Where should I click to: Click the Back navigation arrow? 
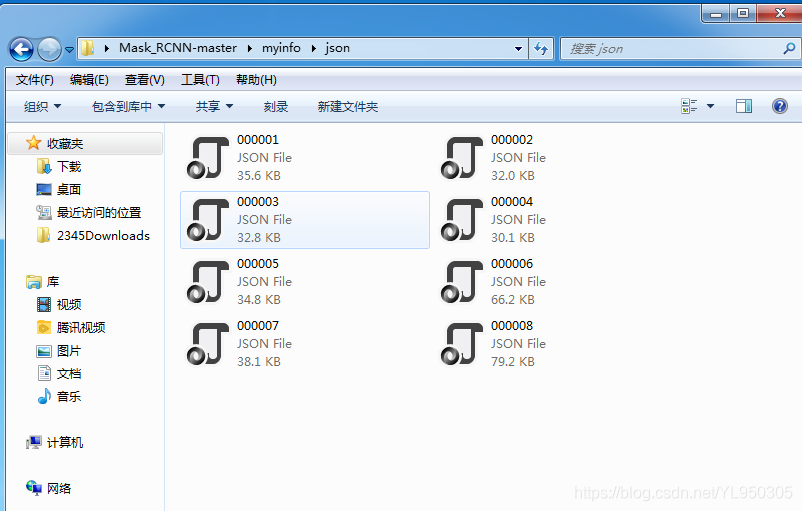pyautogui.click(x=21, y=50)
